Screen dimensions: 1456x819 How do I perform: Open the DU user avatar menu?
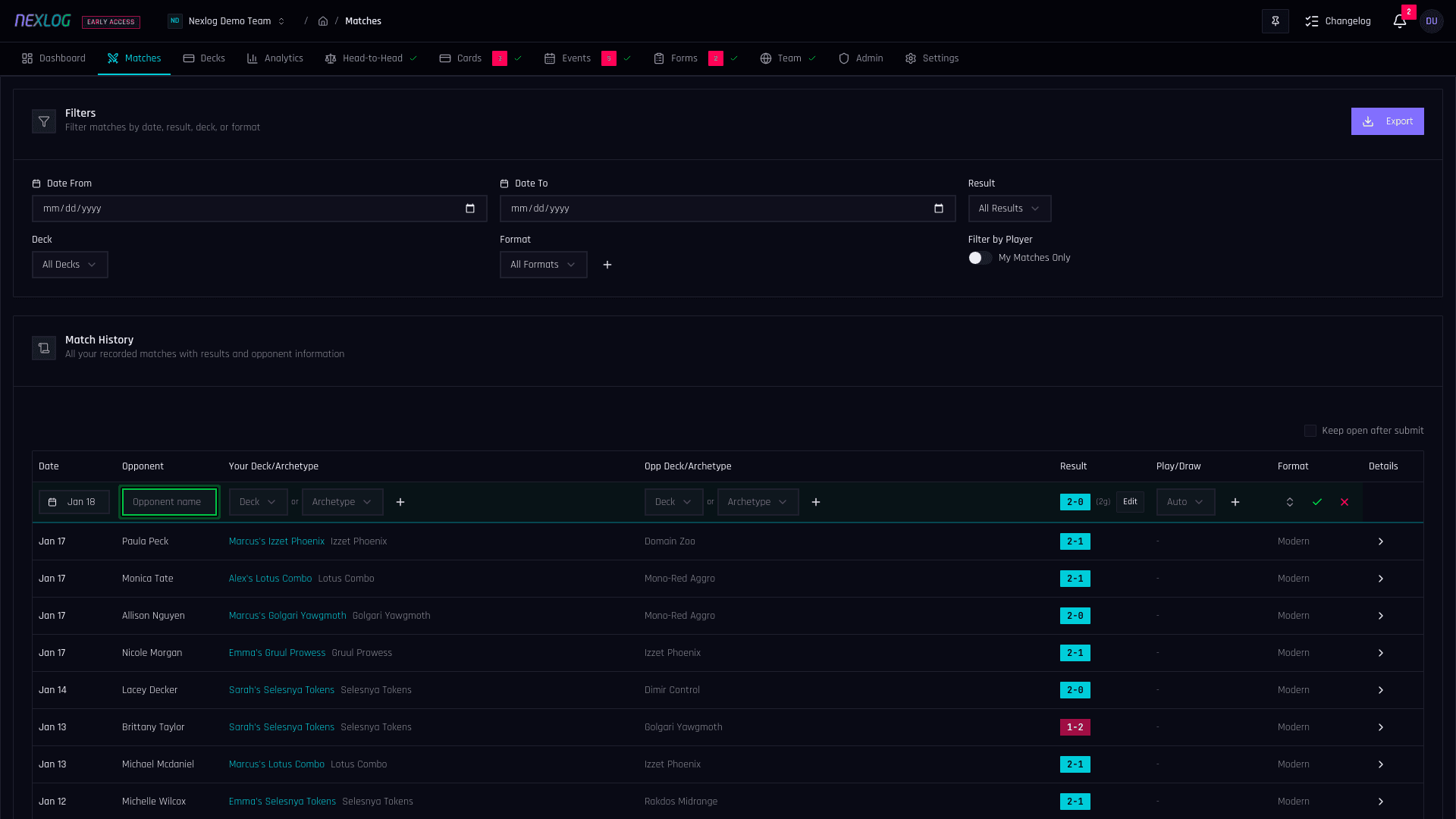pyautogui.click(x=1432, y=21)
